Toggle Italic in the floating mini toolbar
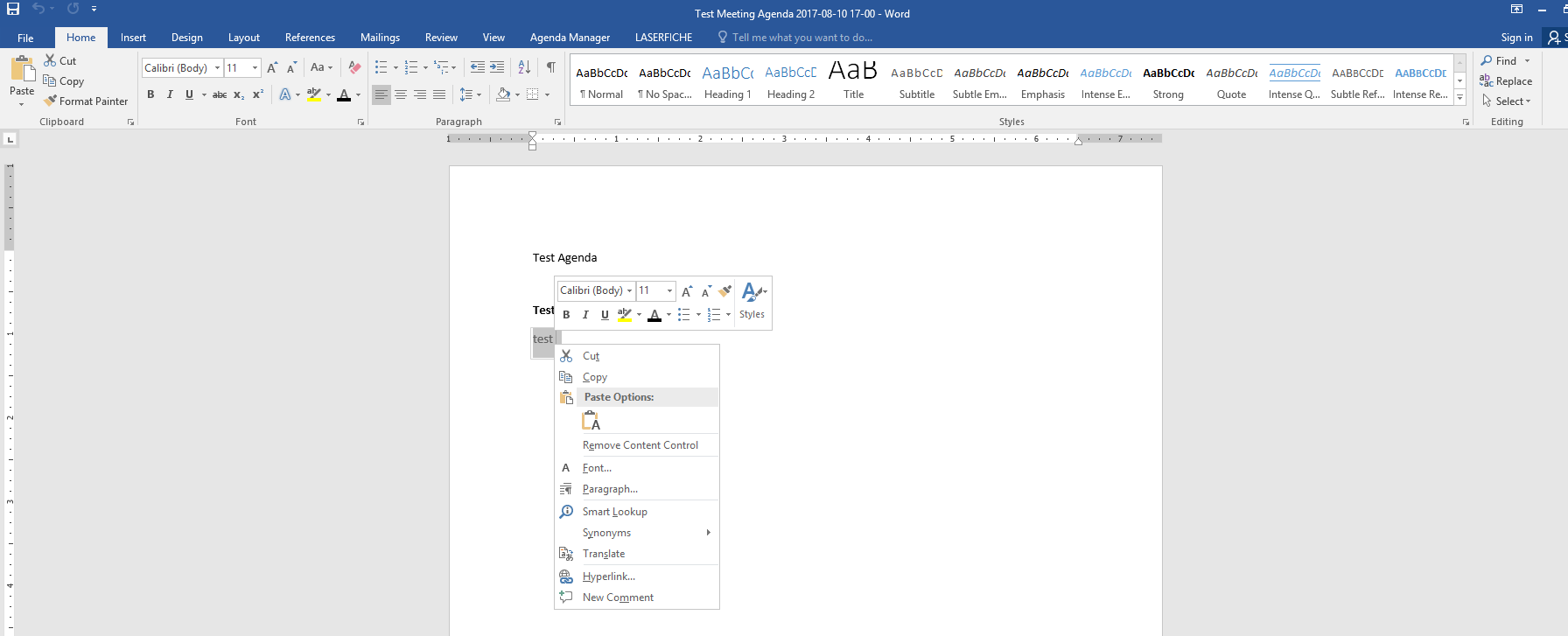 click(x=585, y=315)
